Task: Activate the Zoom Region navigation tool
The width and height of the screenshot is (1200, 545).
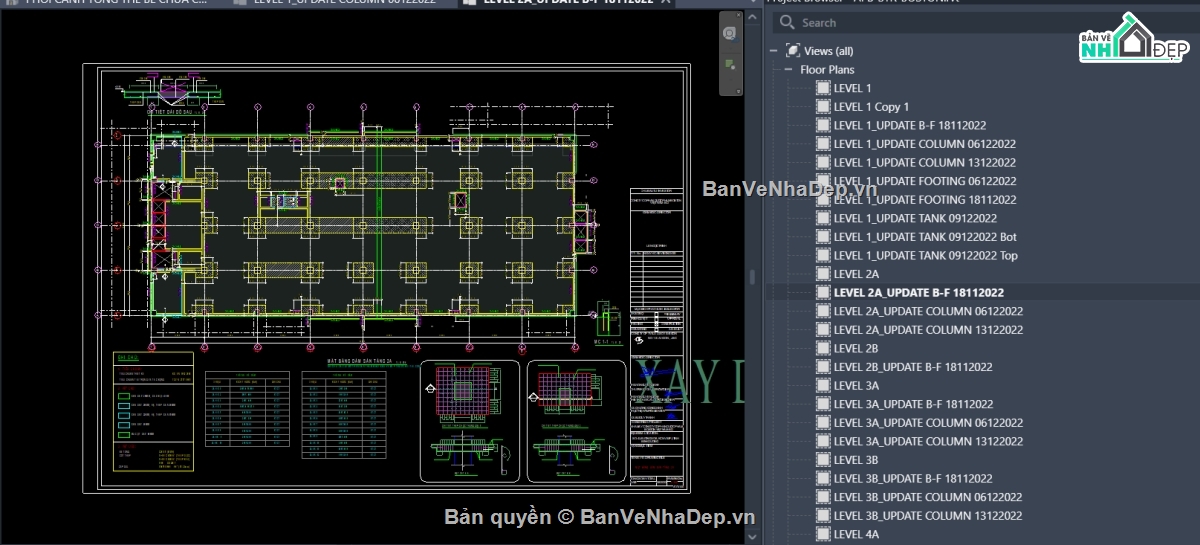Action: (731, 65)
